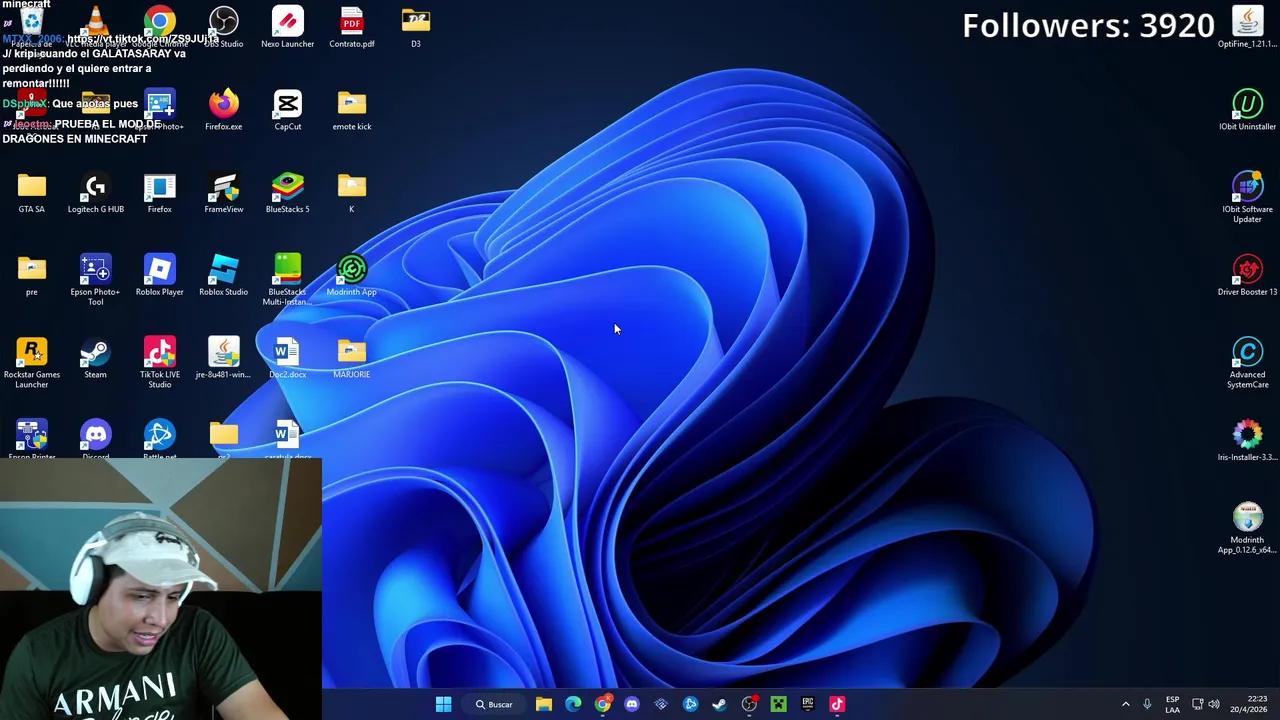Open Battle.net from the taskbar

[x=690, y=704]
